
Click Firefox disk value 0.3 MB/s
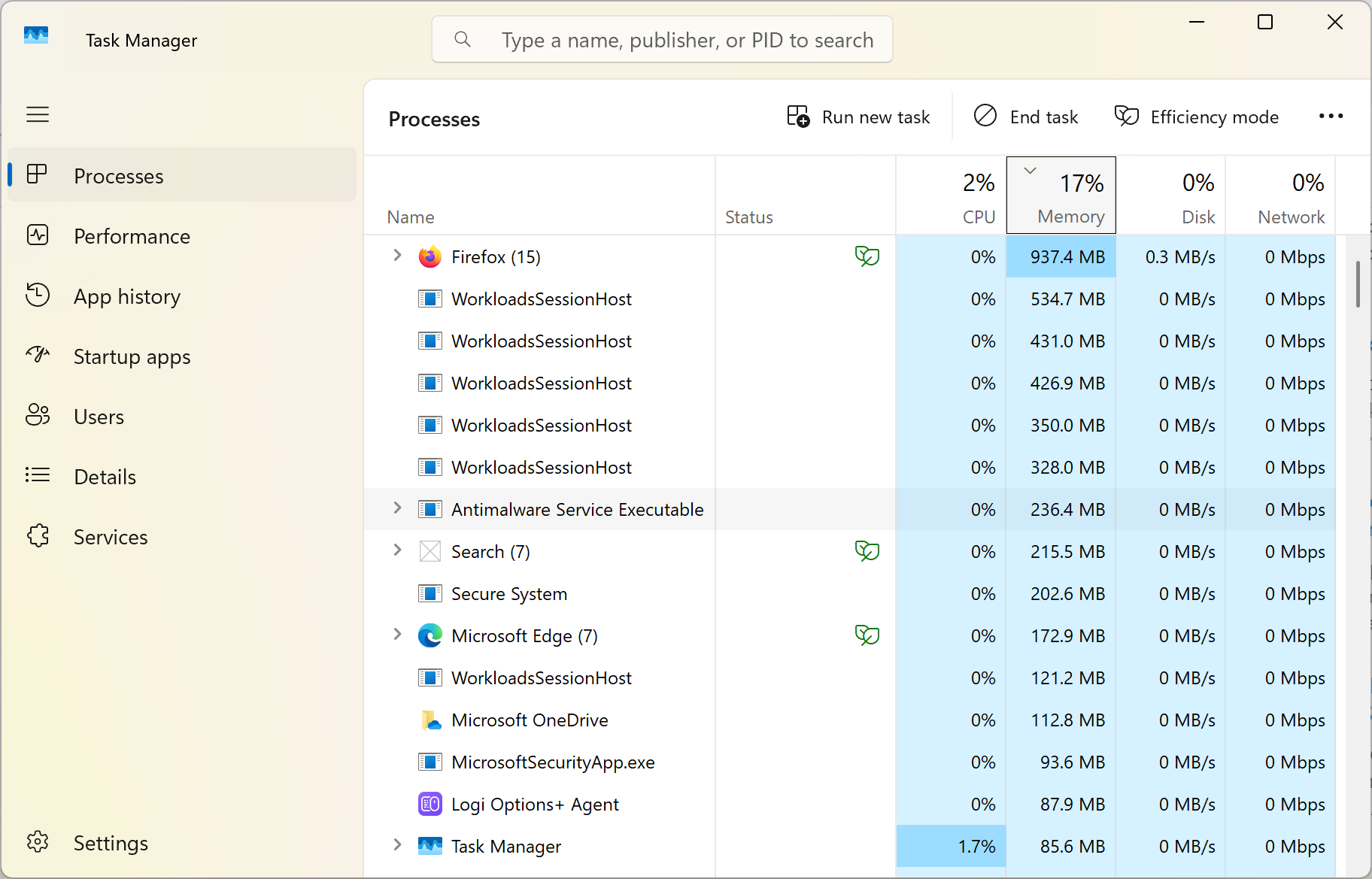[x=1180, y=257]
